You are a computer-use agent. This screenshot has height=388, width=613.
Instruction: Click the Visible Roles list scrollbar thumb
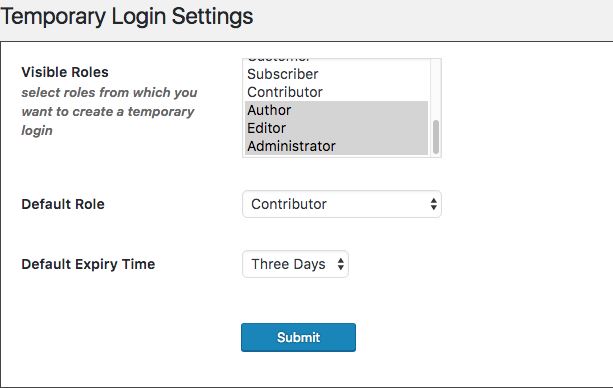click(436, 137)
